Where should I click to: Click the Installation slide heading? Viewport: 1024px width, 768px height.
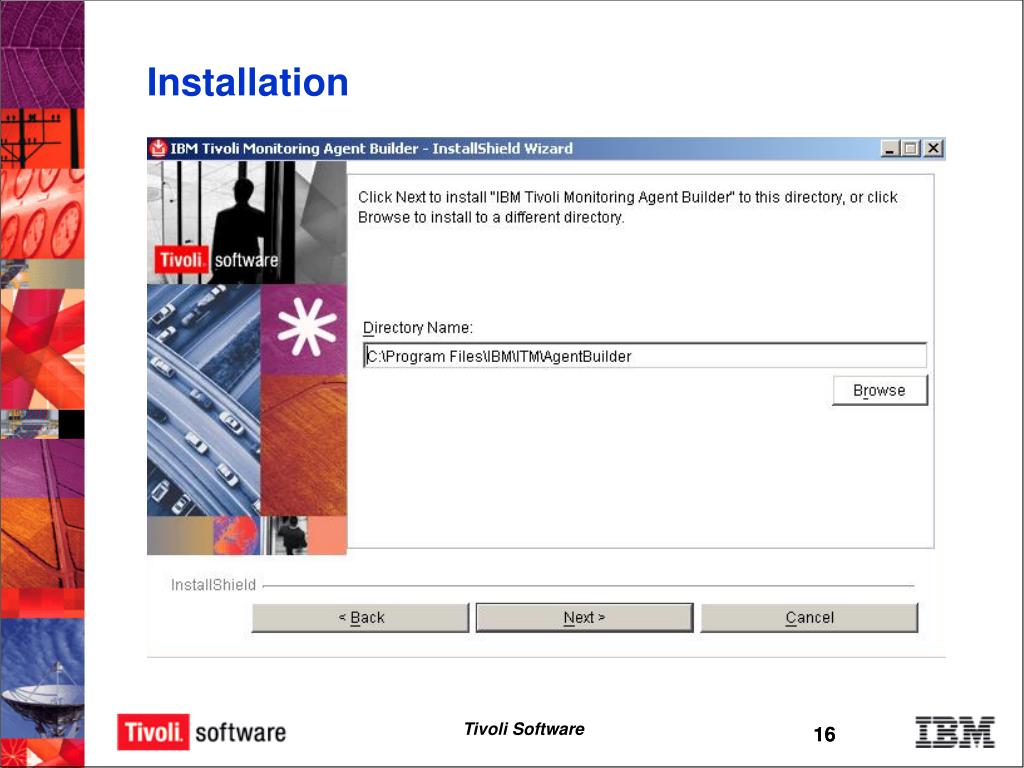248,82
